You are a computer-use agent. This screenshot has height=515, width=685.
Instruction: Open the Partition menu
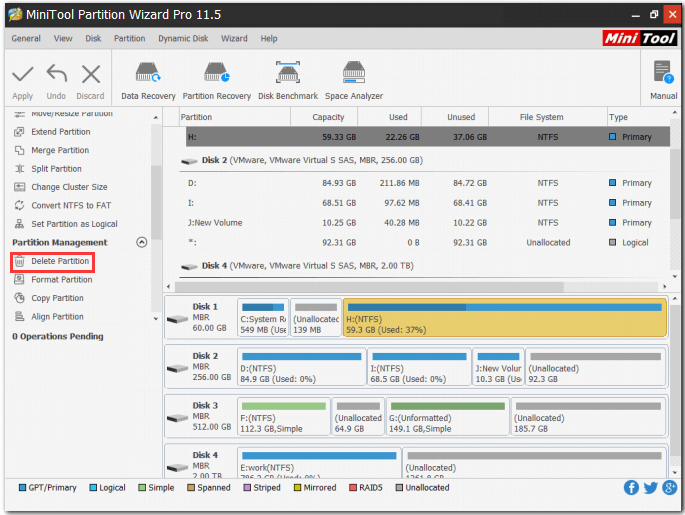pyautogui.click(x=129, y=38)
